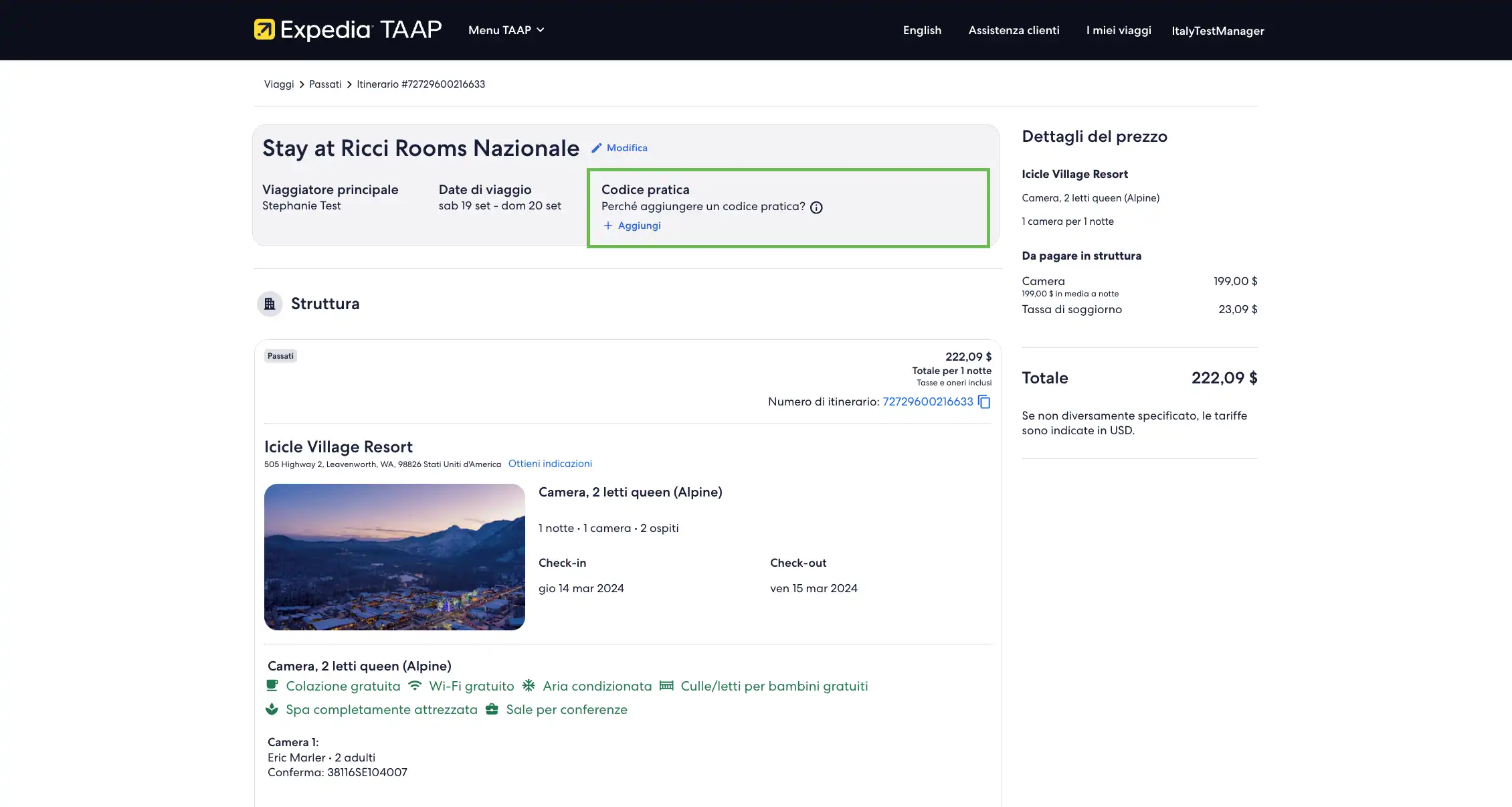Image resolution: width=1512 pixels, height=807 pixels.
Task: Open the Menu TAAP dropdown
Action: (506, 30)
